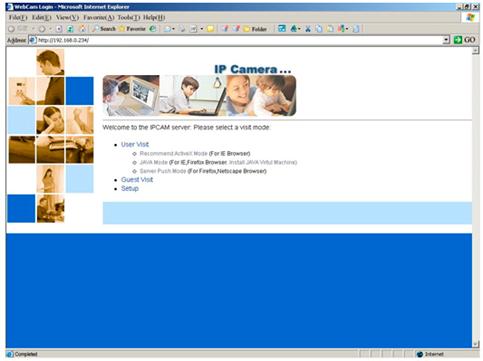483x361 pixels.
Task: Select the Recommend ActiveX Mode link
Action: [173, 153]
